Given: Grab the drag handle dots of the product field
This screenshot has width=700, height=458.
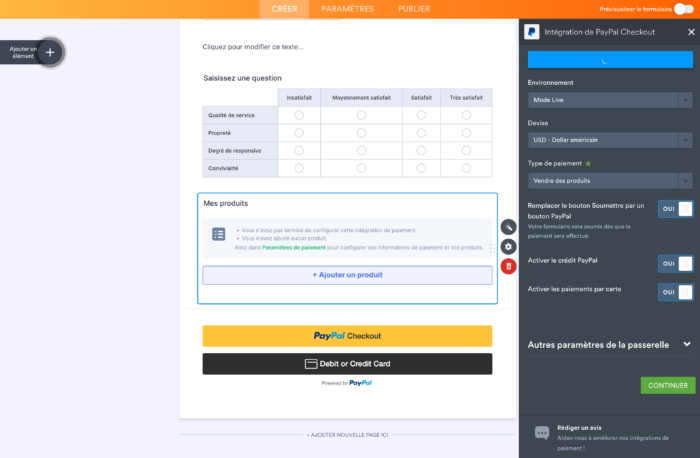Looking at the screenshot, I should coord(492,248).
